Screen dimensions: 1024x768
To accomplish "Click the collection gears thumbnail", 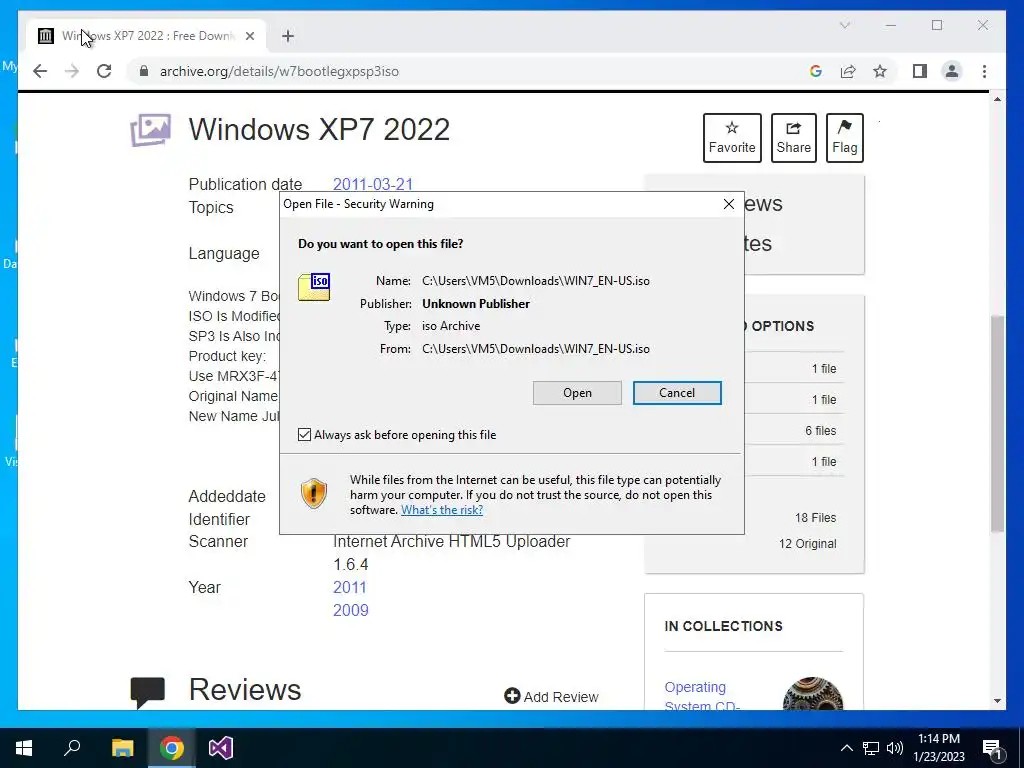I will coord(812,694).
